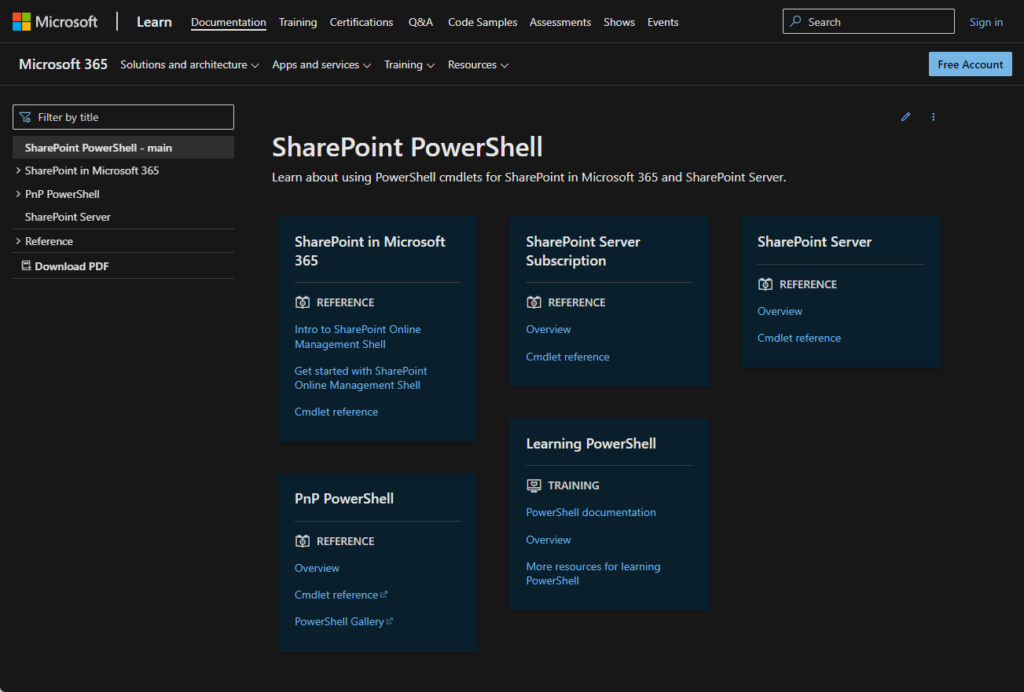Click the Microsoft logo
This screenshot has height=692, width=1024.
click(x=55, y=22)
